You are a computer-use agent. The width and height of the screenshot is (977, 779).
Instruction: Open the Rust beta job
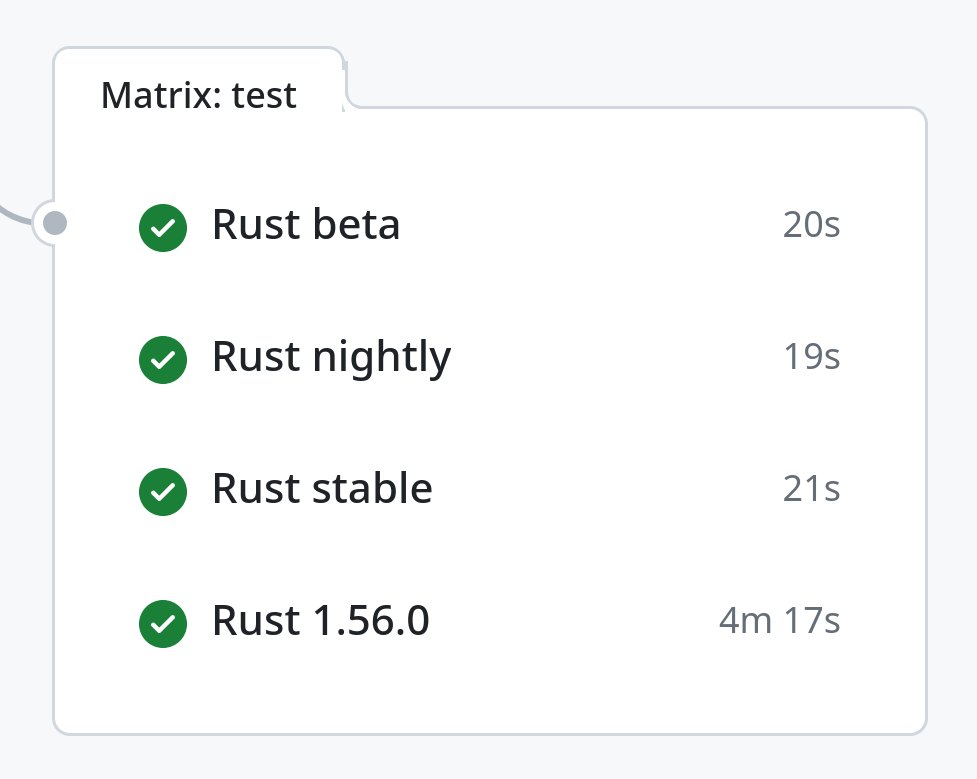pos(306,226)
